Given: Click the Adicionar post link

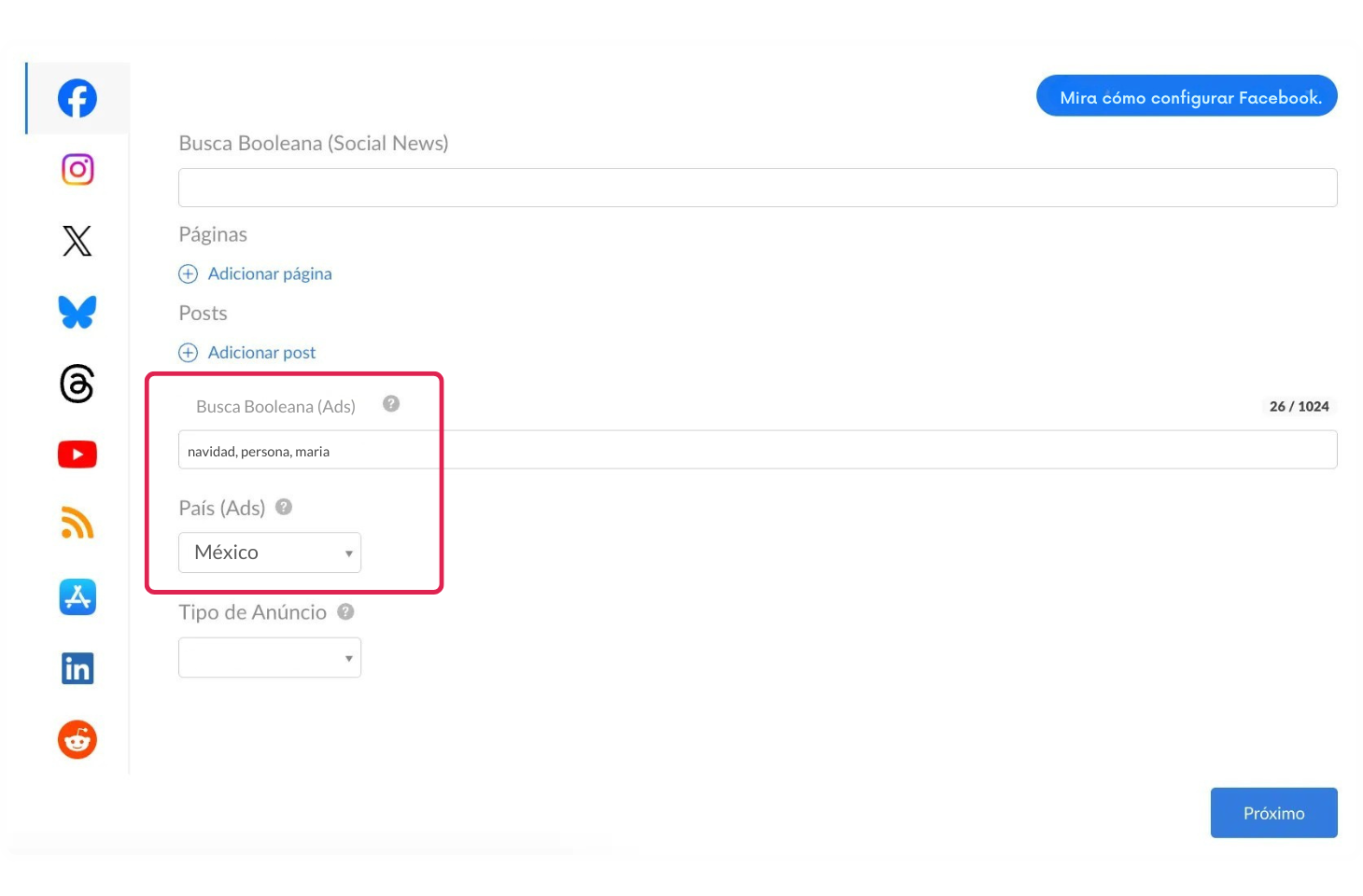Looking at the screenshot, I should 261,353.
